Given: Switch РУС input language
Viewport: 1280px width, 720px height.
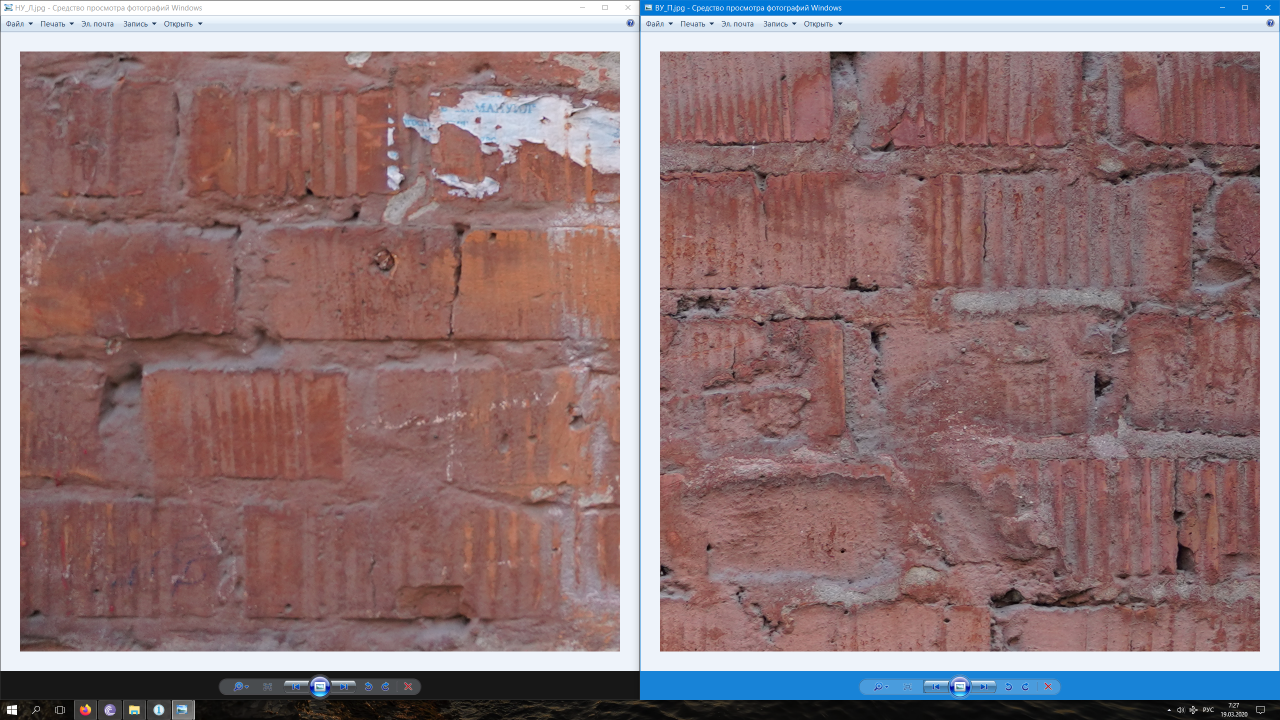Looking at the screenshot, I should click(1208, 710).
